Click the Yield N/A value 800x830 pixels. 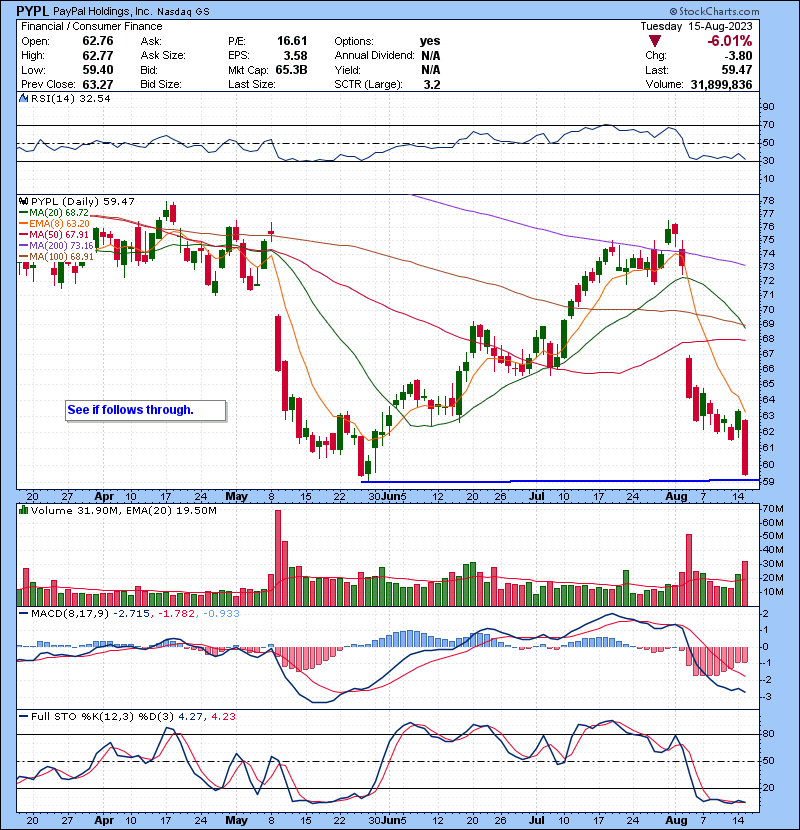tap(430, 70)
